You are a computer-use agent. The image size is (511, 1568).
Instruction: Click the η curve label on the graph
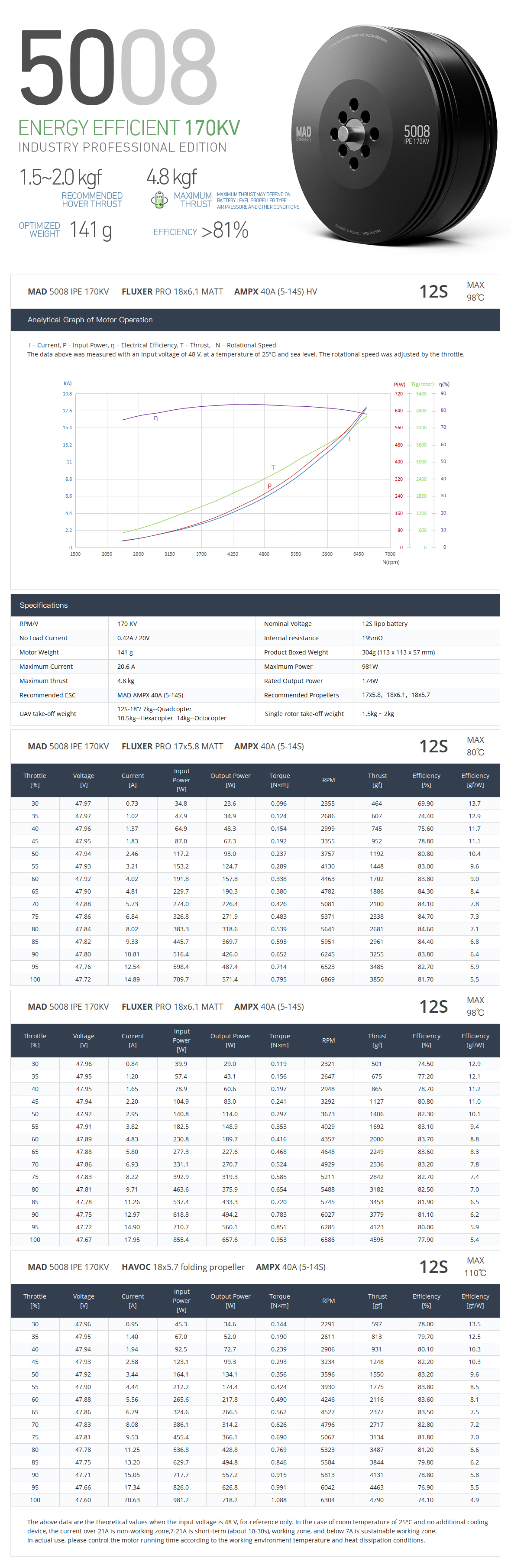[x=156, y=418]
